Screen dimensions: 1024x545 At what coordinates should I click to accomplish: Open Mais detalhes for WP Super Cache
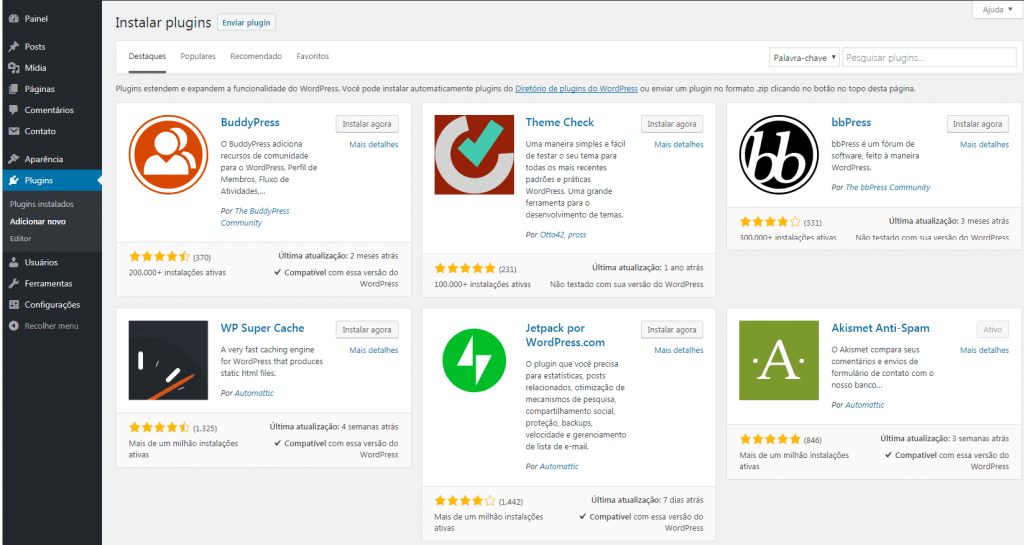pos(374,350)
